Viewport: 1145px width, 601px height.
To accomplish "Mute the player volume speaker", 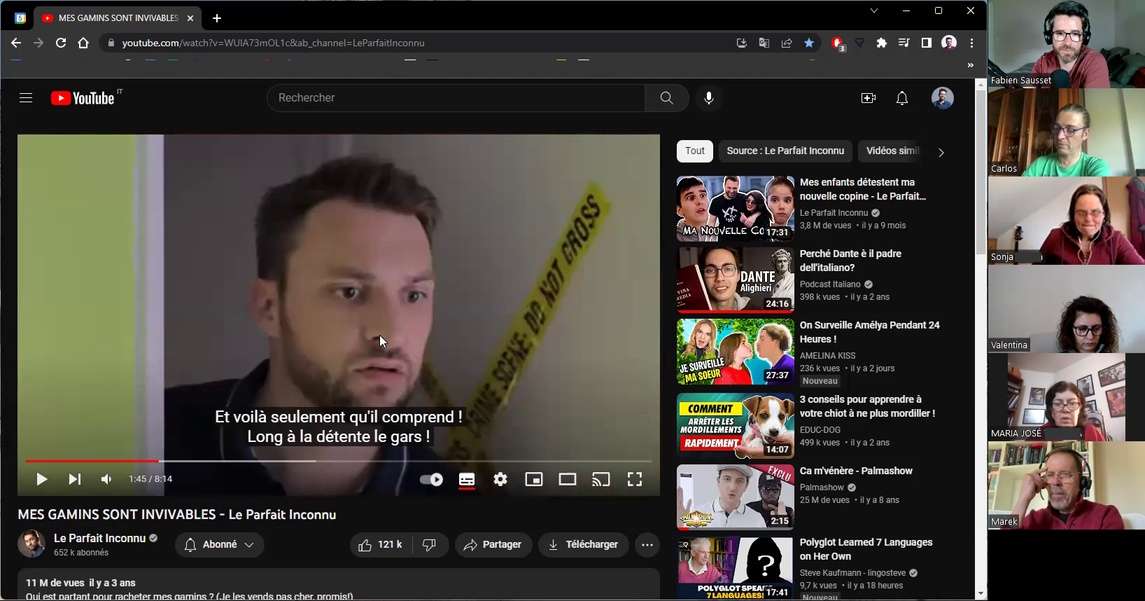I will point(107,479).
